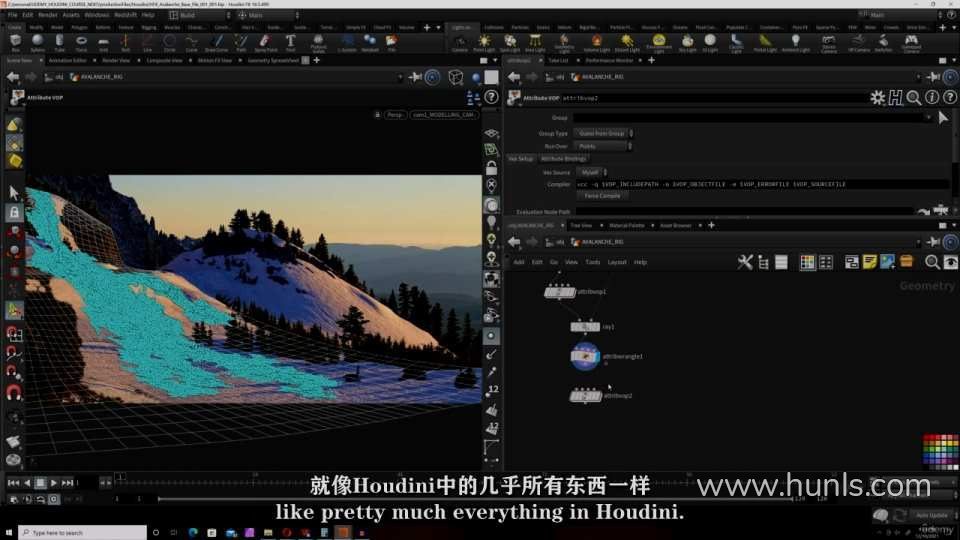Add an Ambient Light from the shelf
This screenshot has width=960, height=540.
tap(795, 42)
